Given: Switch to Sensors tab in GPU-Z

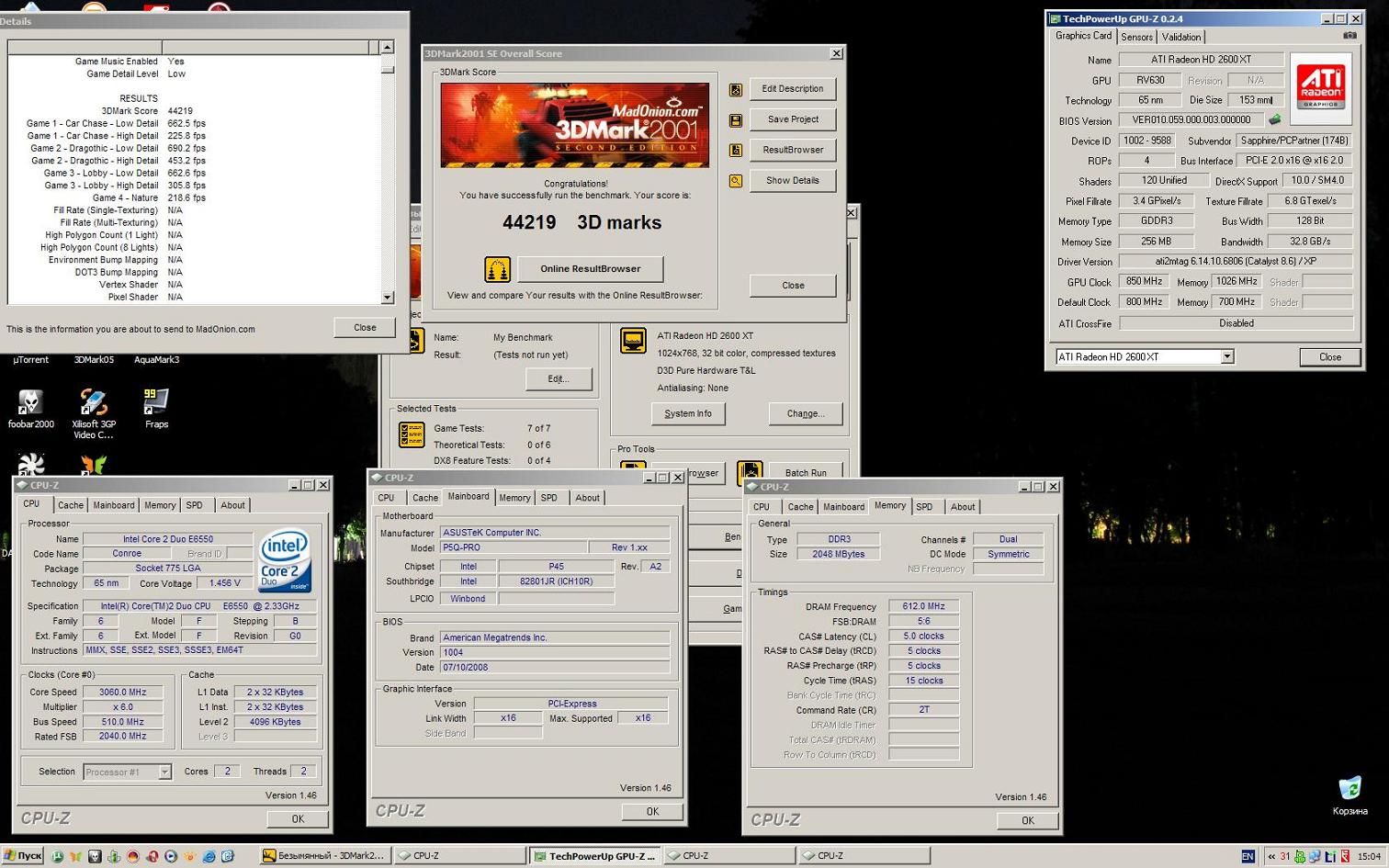Looking at the screenshot, I should click(x=1136, y=37).
